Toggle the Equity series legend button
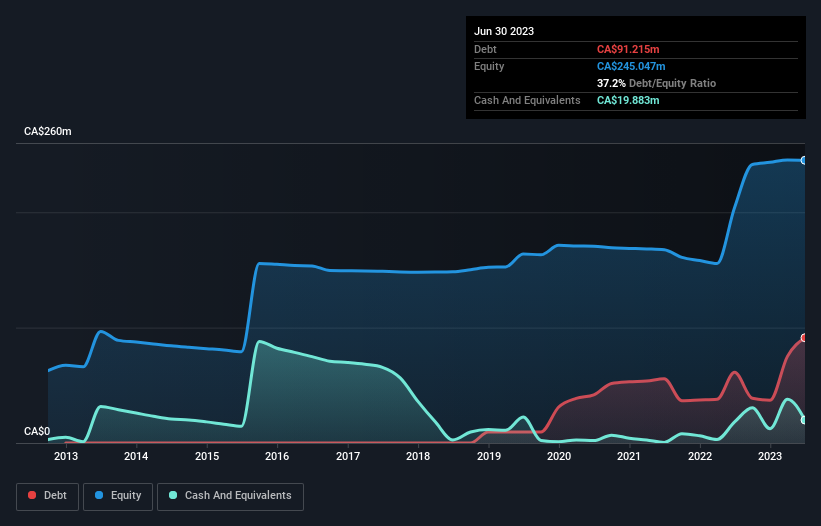 118,496
